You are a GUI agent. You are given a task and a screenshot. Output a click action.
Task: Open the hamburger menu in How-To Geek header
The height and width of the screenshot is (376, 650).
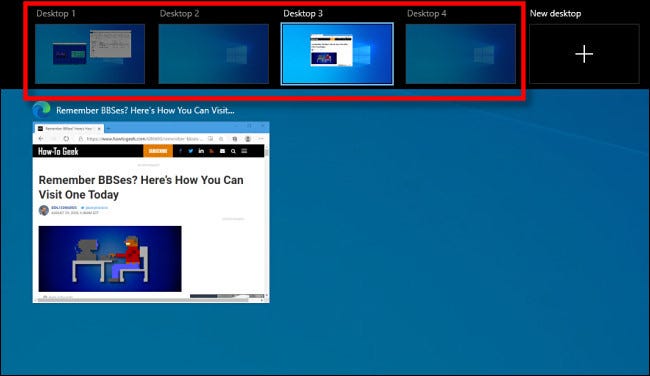click(x=244, y=151)
